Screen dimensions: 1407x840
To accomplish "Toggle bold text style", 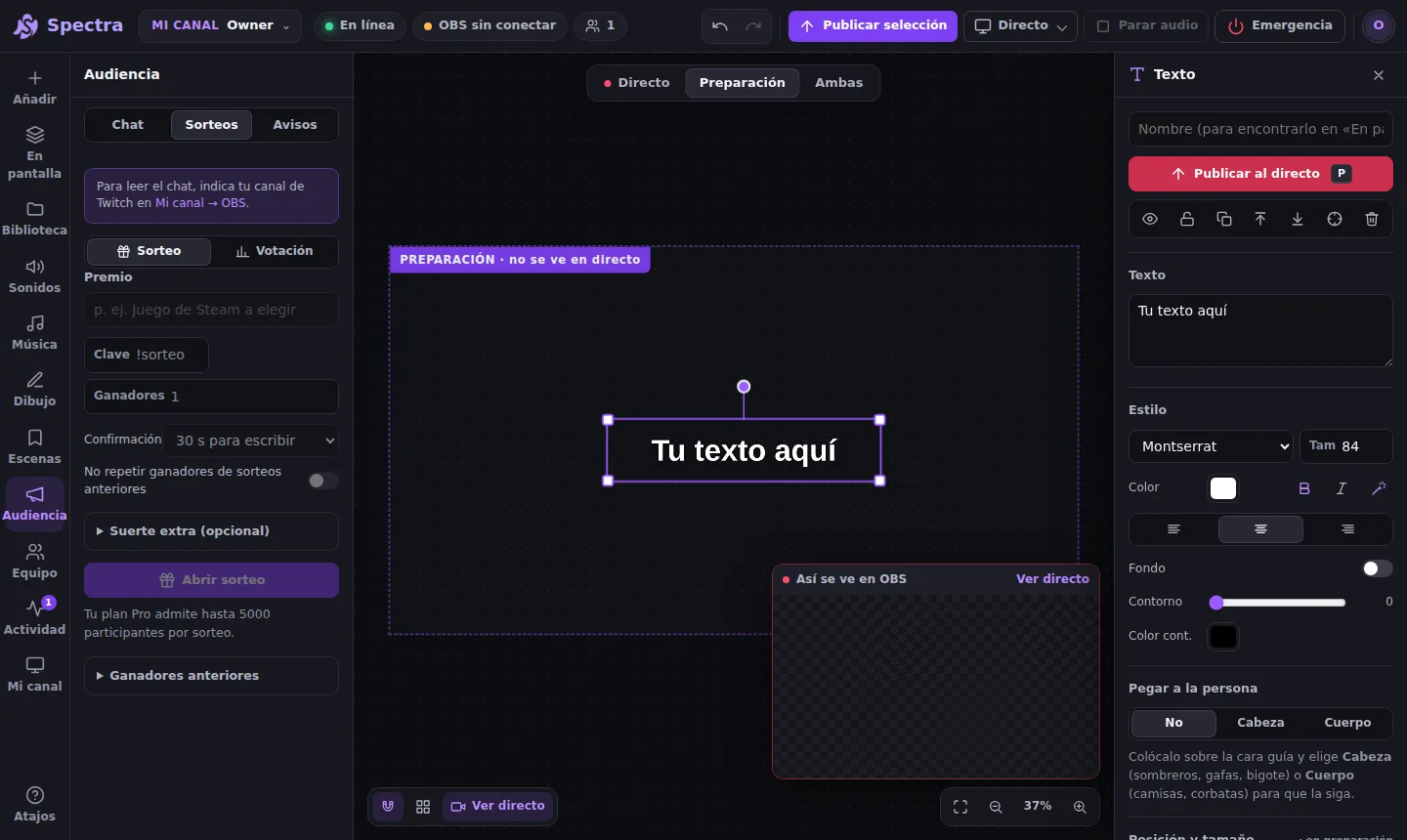I will click(1304, 488).
